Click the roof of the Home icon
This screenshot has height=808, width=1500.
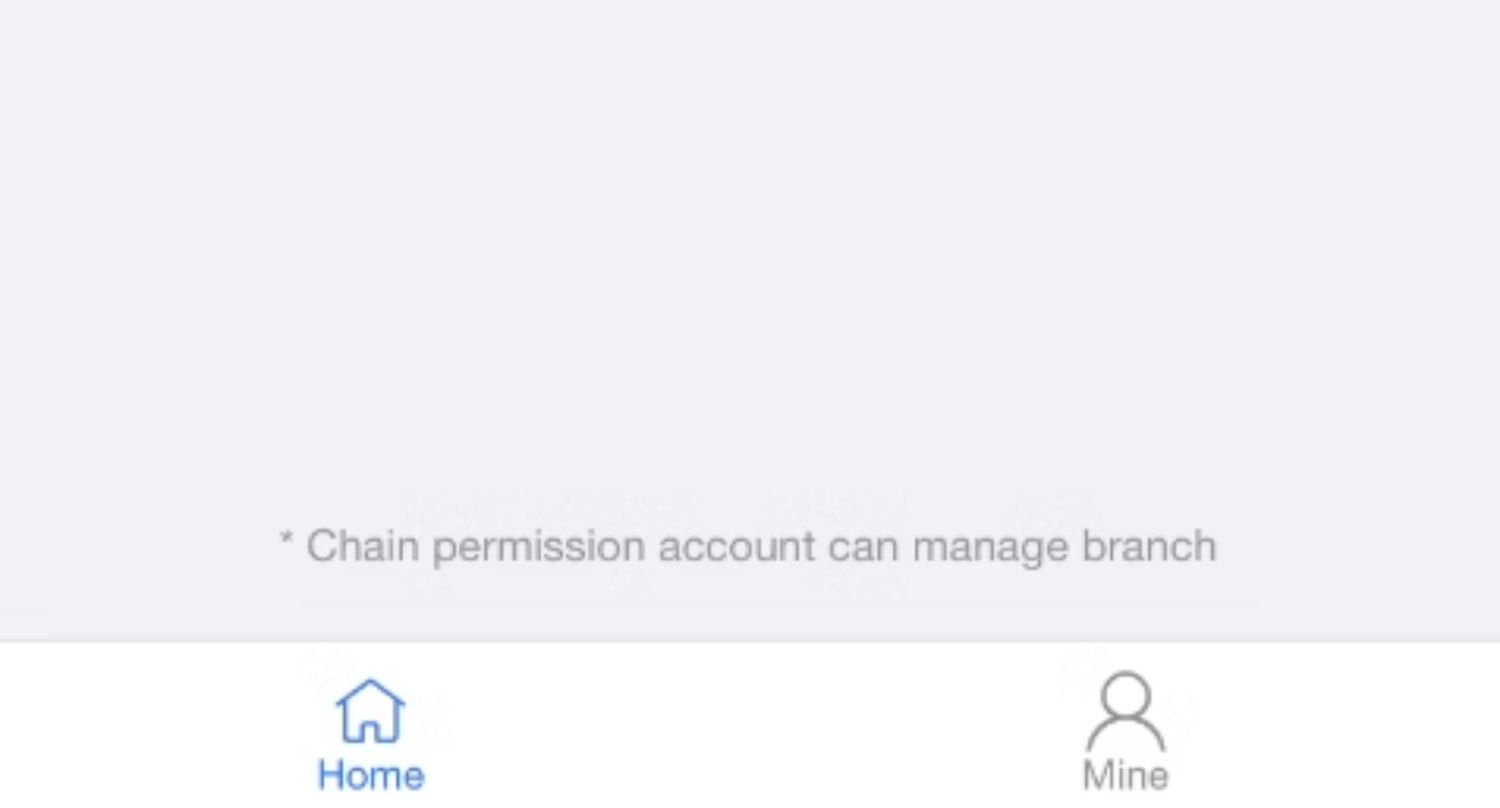371,695
